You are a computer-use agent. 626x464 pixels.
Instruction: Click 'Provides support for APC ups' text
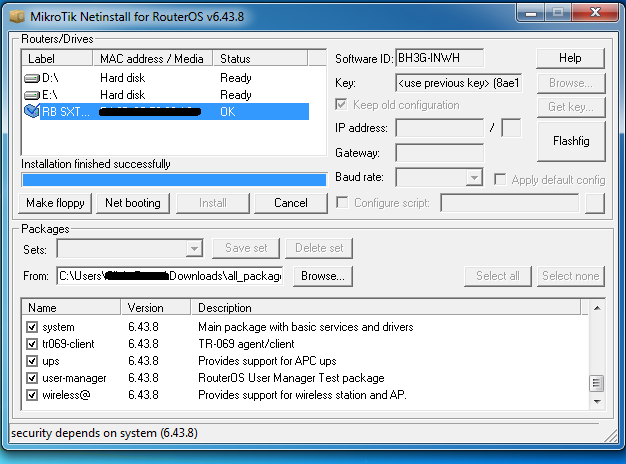pyautogui.click(x=267, y=361)
